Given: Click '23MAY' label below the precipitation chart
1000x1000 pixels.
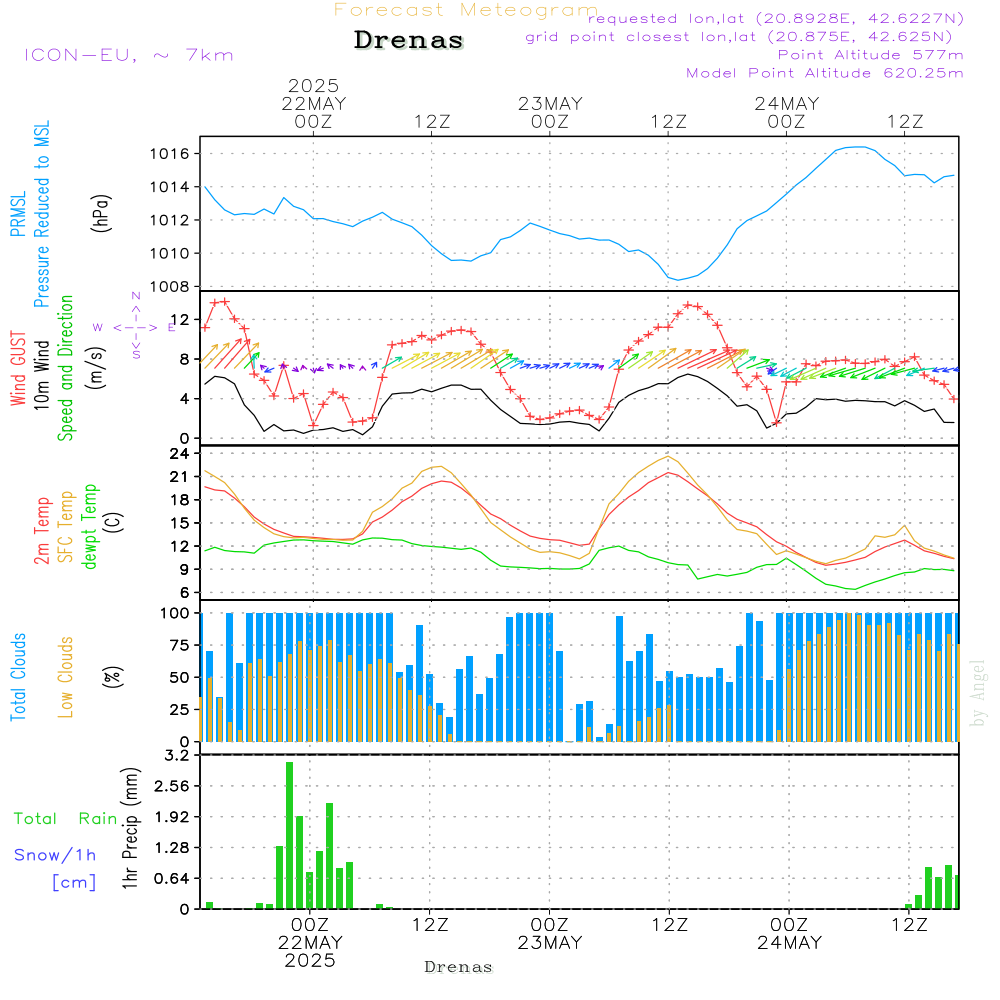Looking at the screenshot, I should (550, 942).
